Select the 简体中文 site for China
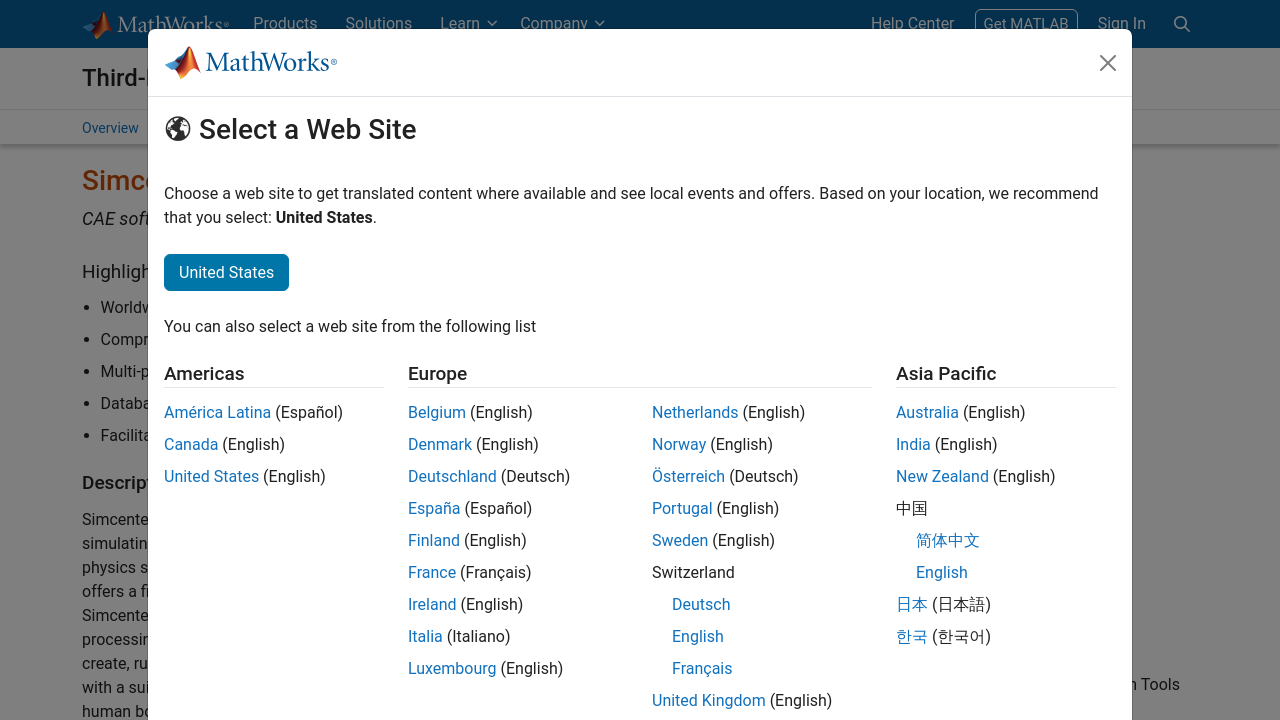The image size is (1280, 720). [947, 540]
